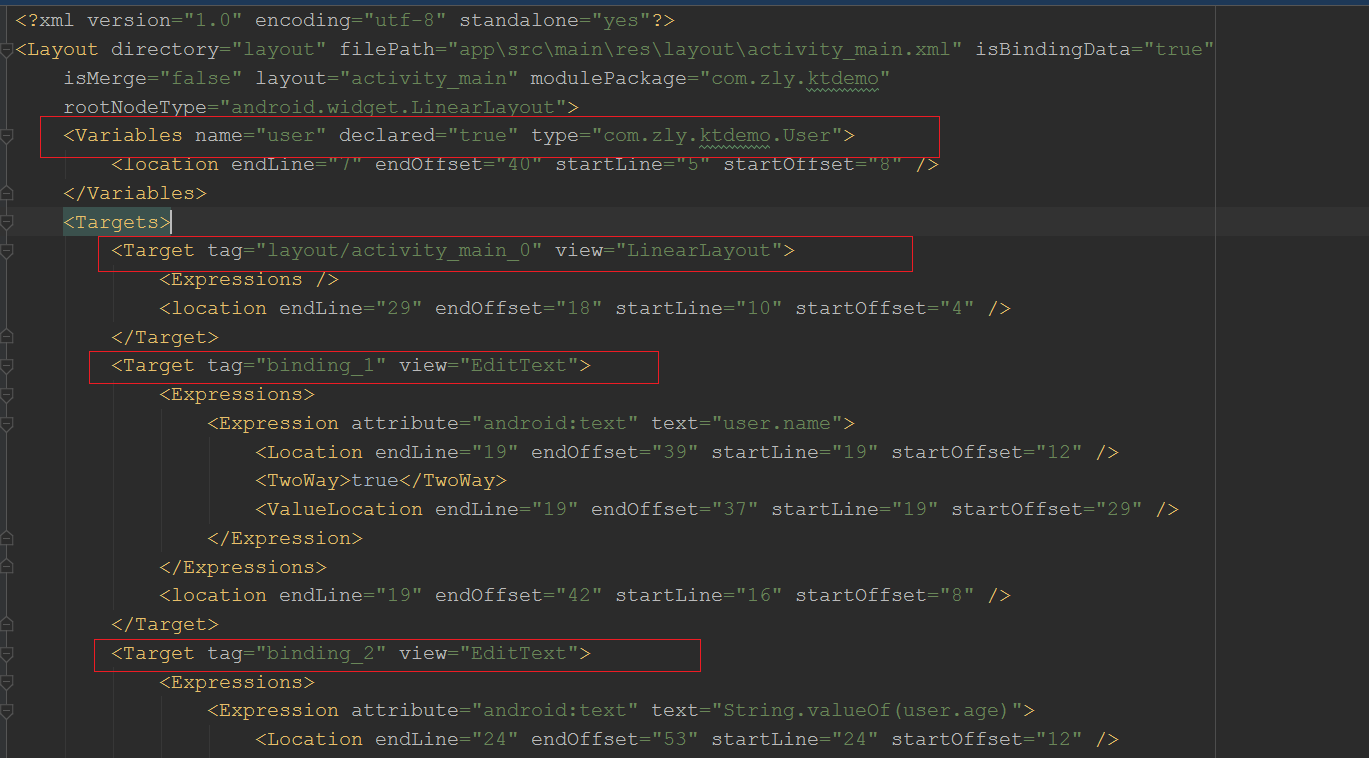Screen dimensions: 1369x758
Task: Click rootNodeType value android.widget.LinearLayout
Action: coord(394,107)
